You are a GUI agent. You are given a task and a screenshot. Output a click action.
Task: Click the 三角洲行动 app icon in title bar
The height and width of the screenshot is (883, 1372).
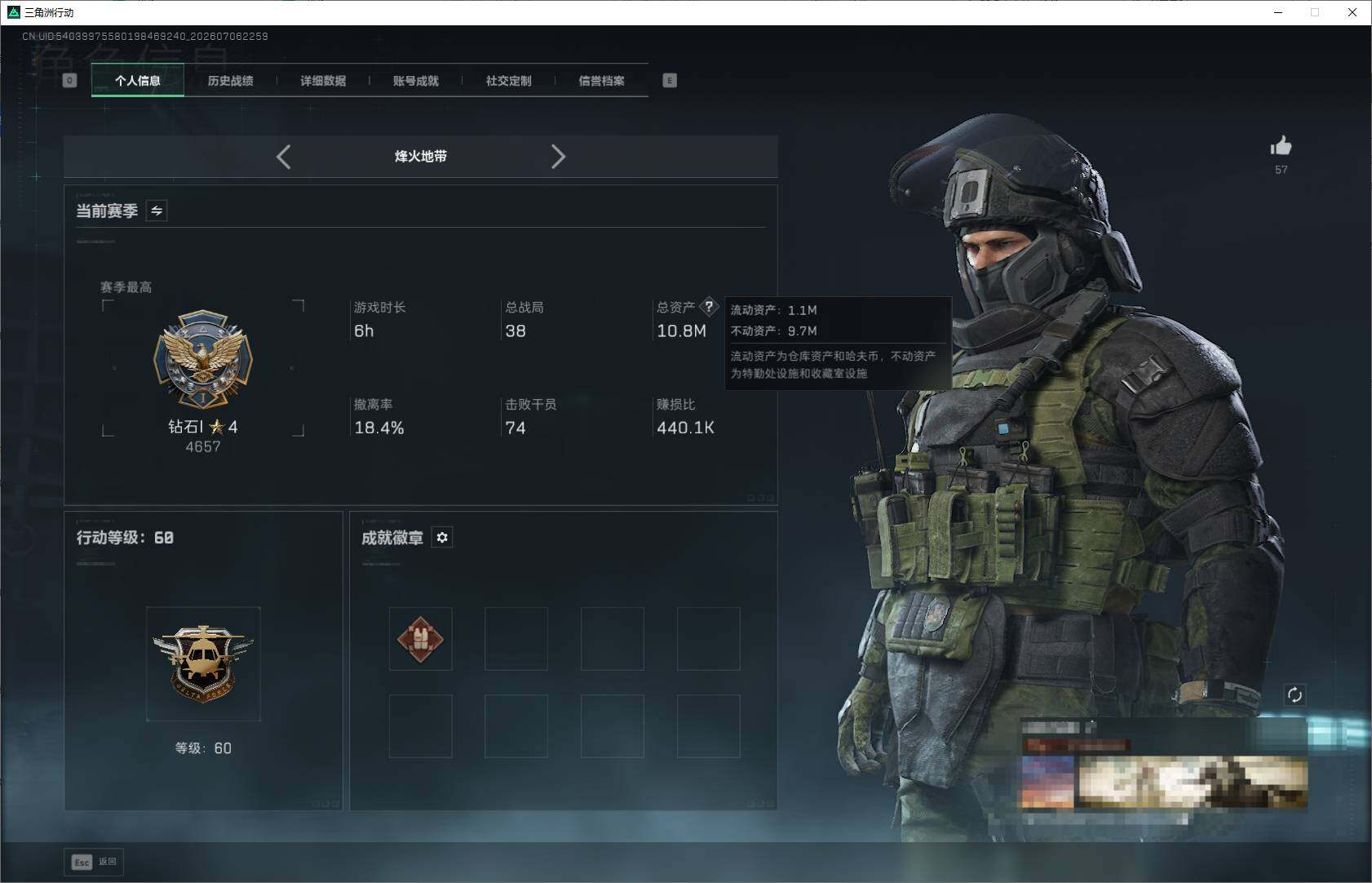click(x=13, y=12)
